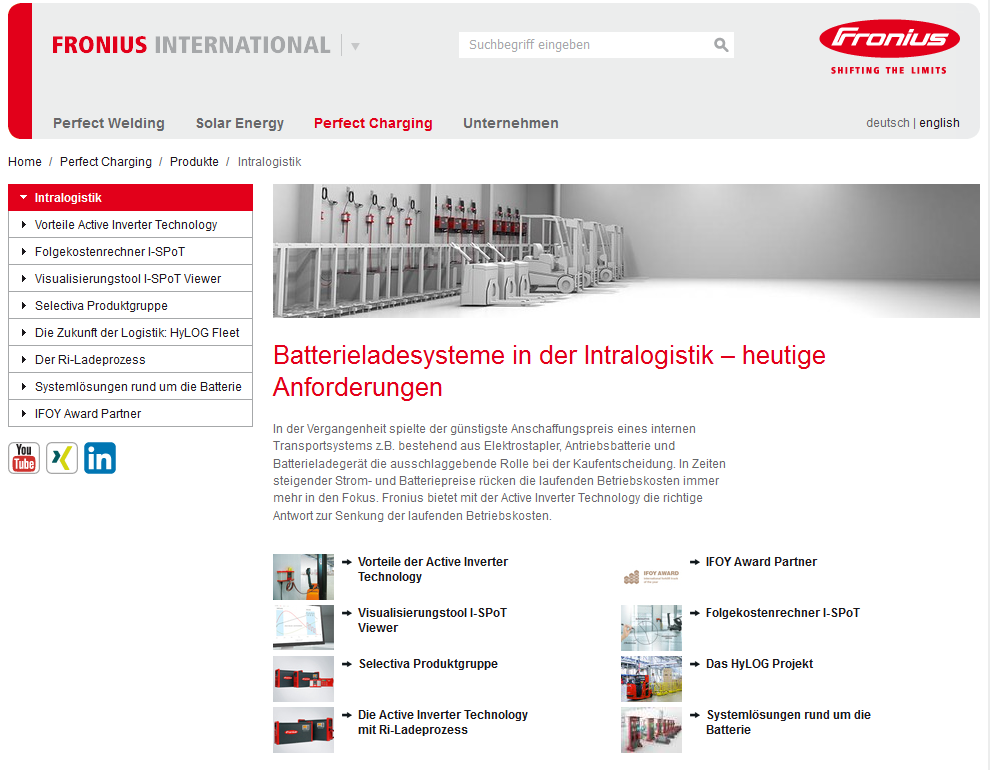Open Das HyLOG Projekt link

click(x=759, y=664)
